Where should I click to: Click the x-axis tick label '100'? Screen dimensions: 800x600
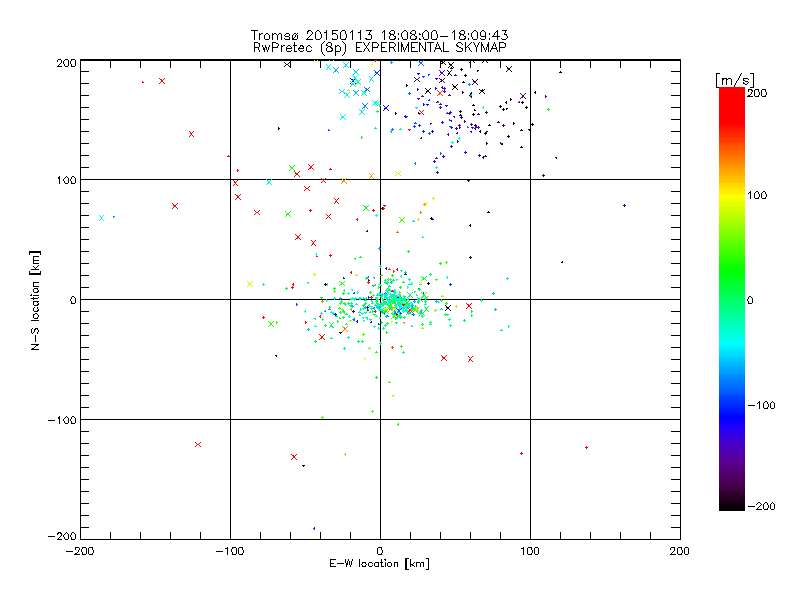click(530, 551)
